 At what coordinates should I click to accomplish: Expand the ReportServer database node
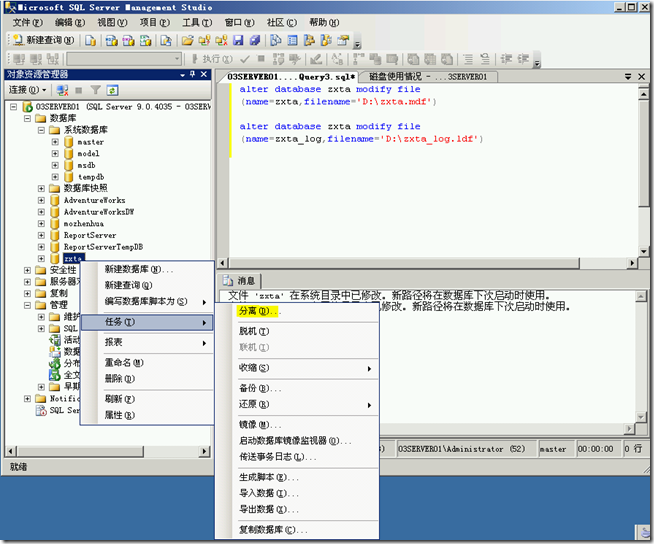click(x=41, y=235)
